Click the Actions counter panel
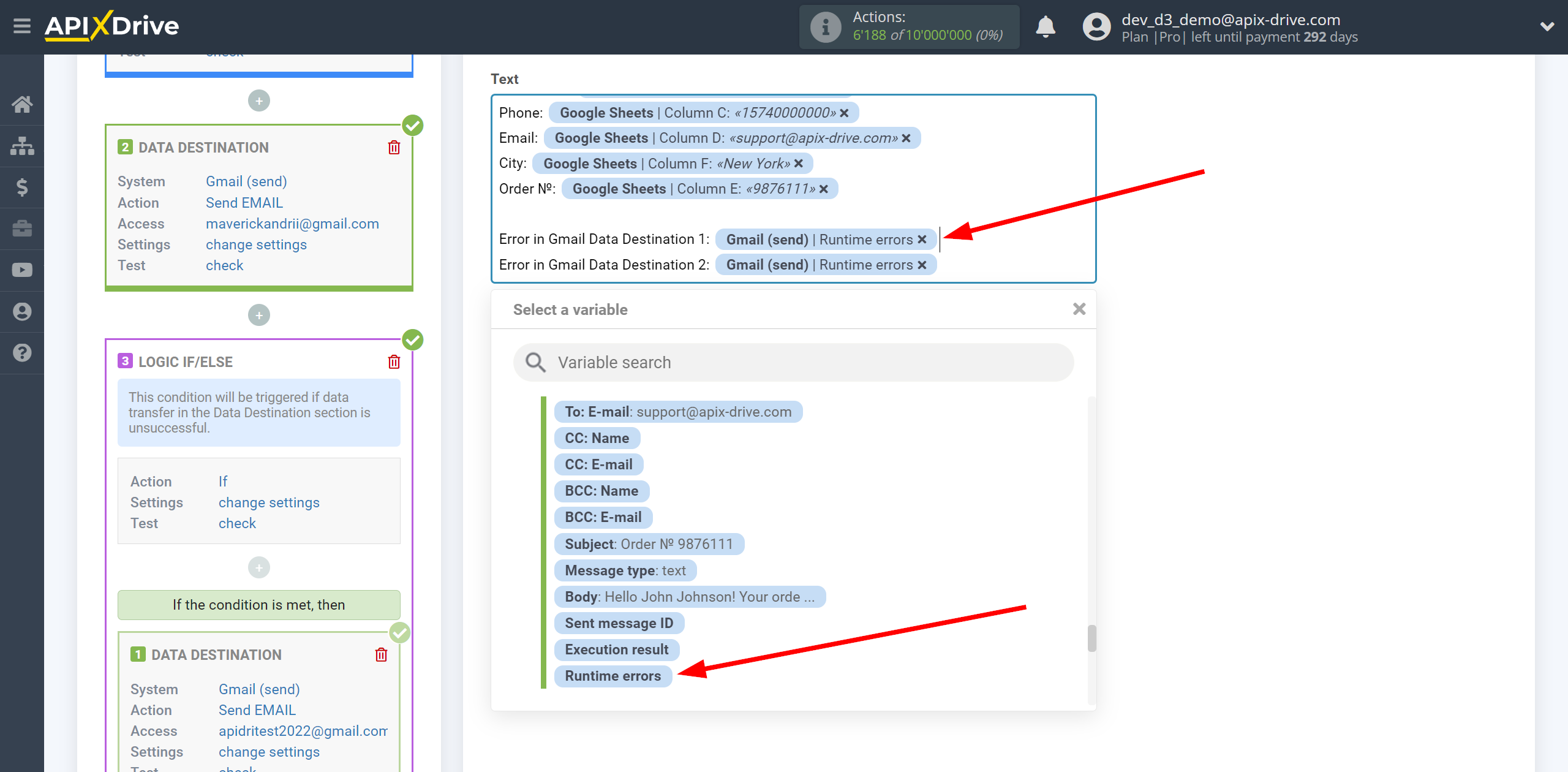This screenshot has height=772, width=1568. (x=909, y=27)
